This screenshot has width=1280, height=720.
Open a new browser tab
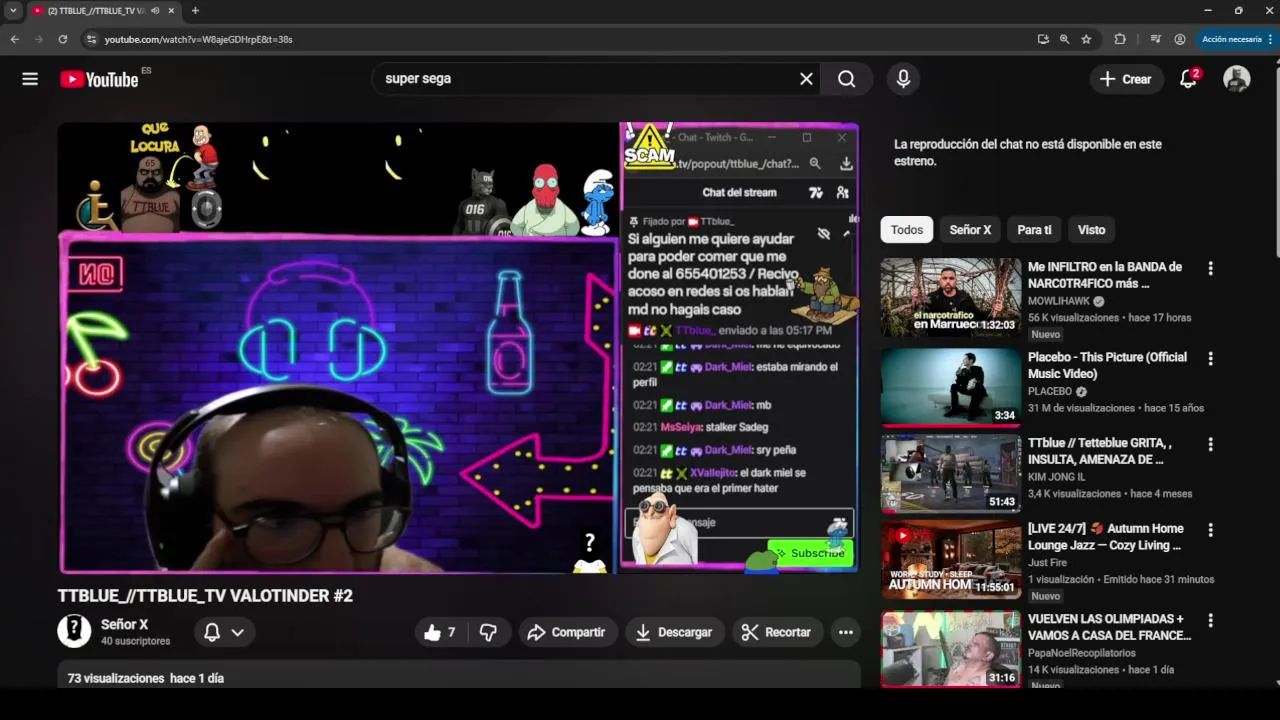(195, 11)
